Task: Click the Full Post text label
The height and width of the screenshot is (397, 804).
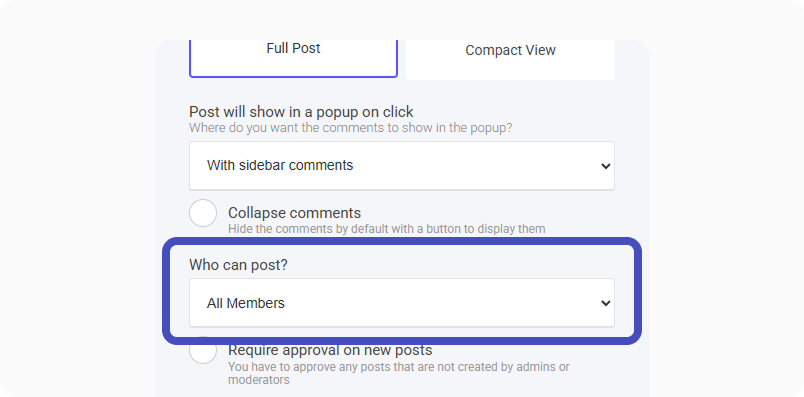Action: pyautogui.click(x=293, y=48)
